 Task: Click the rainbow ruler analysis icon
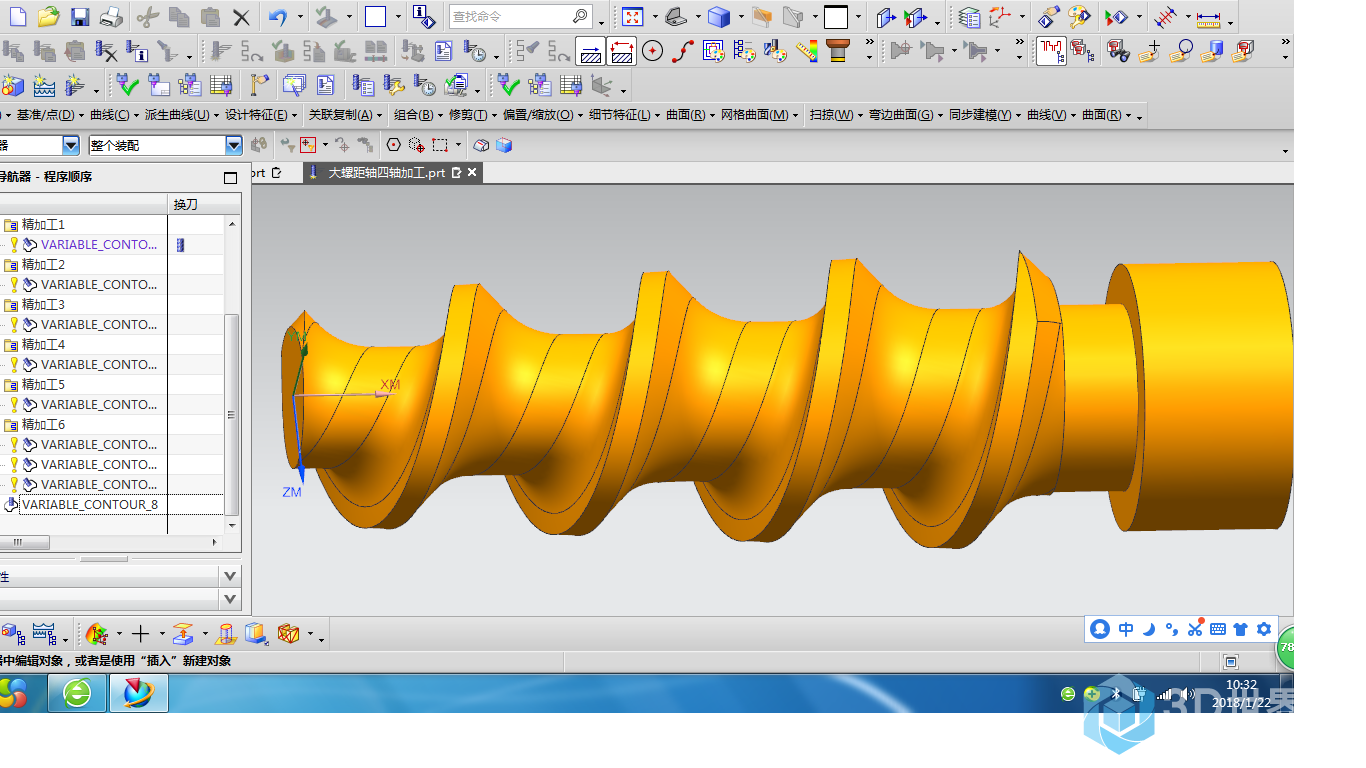(x=807, y=50)
